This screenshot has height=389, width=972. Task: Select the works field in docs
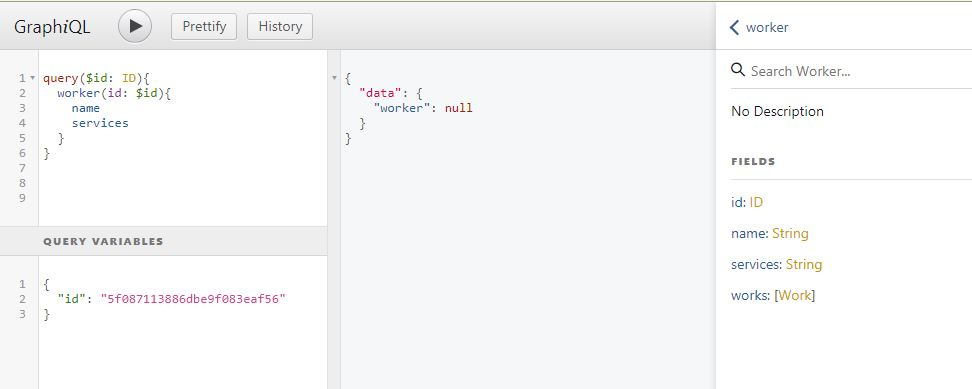pos(749,295)
